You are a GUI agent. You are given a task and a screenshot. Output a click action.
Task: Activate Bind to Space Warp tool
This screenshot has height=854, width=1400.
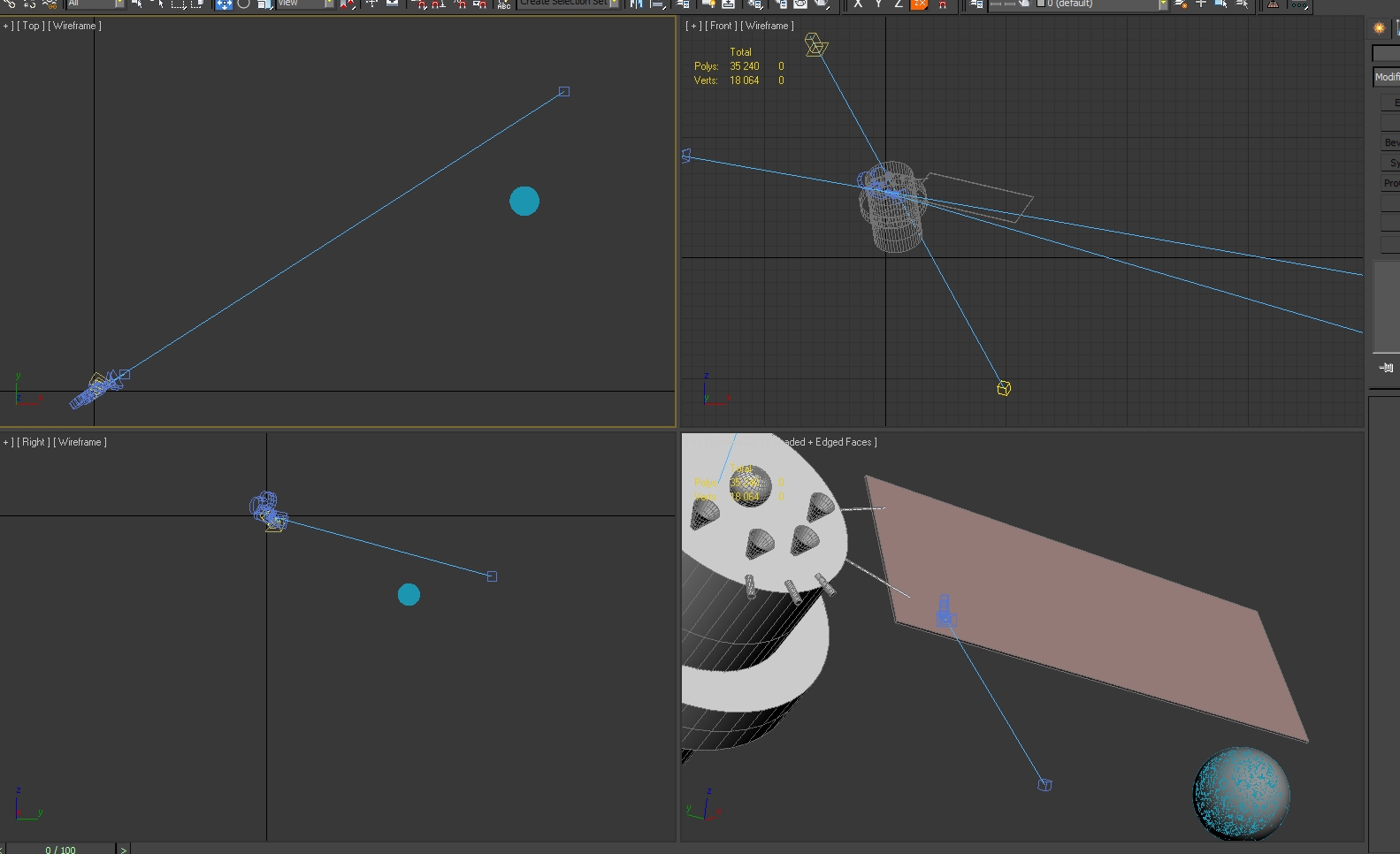50,4
